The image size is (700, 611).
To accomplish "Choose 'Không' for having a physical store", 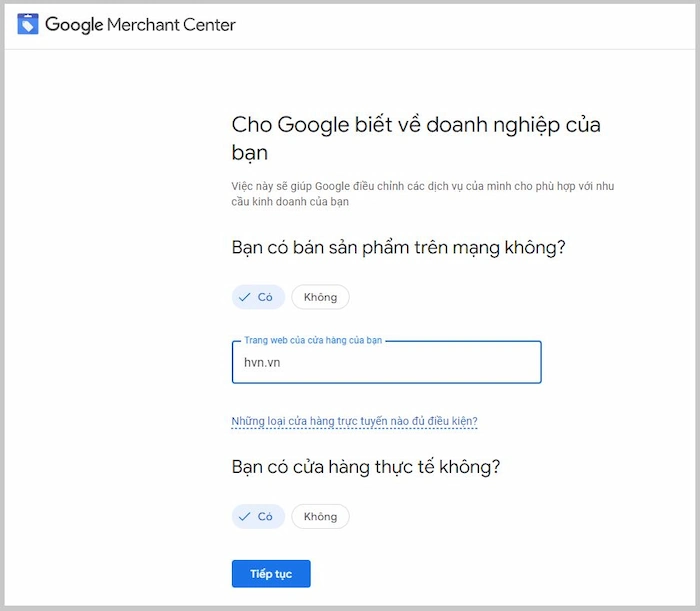I will coord(320,516).
